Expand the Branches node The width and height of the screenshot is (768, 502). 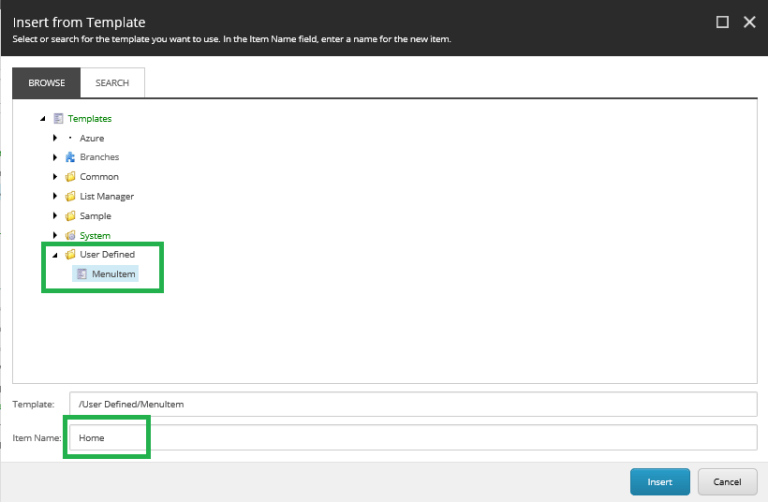55,157
